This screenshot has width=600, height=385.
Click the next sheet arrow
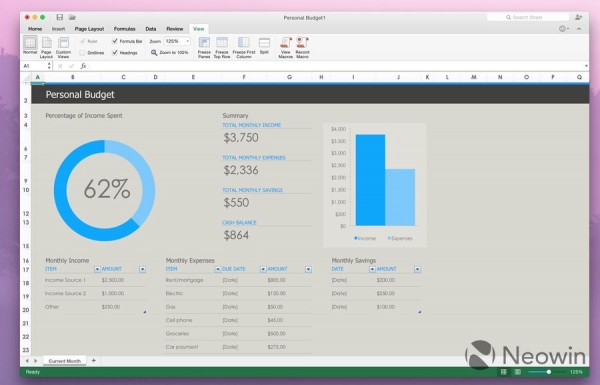(x=36, y=361)
